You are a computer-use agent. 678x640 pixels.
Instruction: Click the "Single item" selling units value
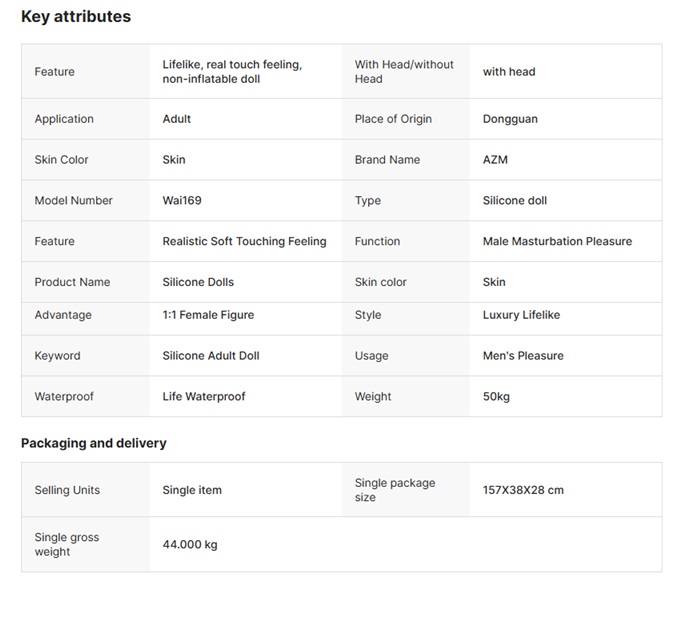(x=192, y=490)
